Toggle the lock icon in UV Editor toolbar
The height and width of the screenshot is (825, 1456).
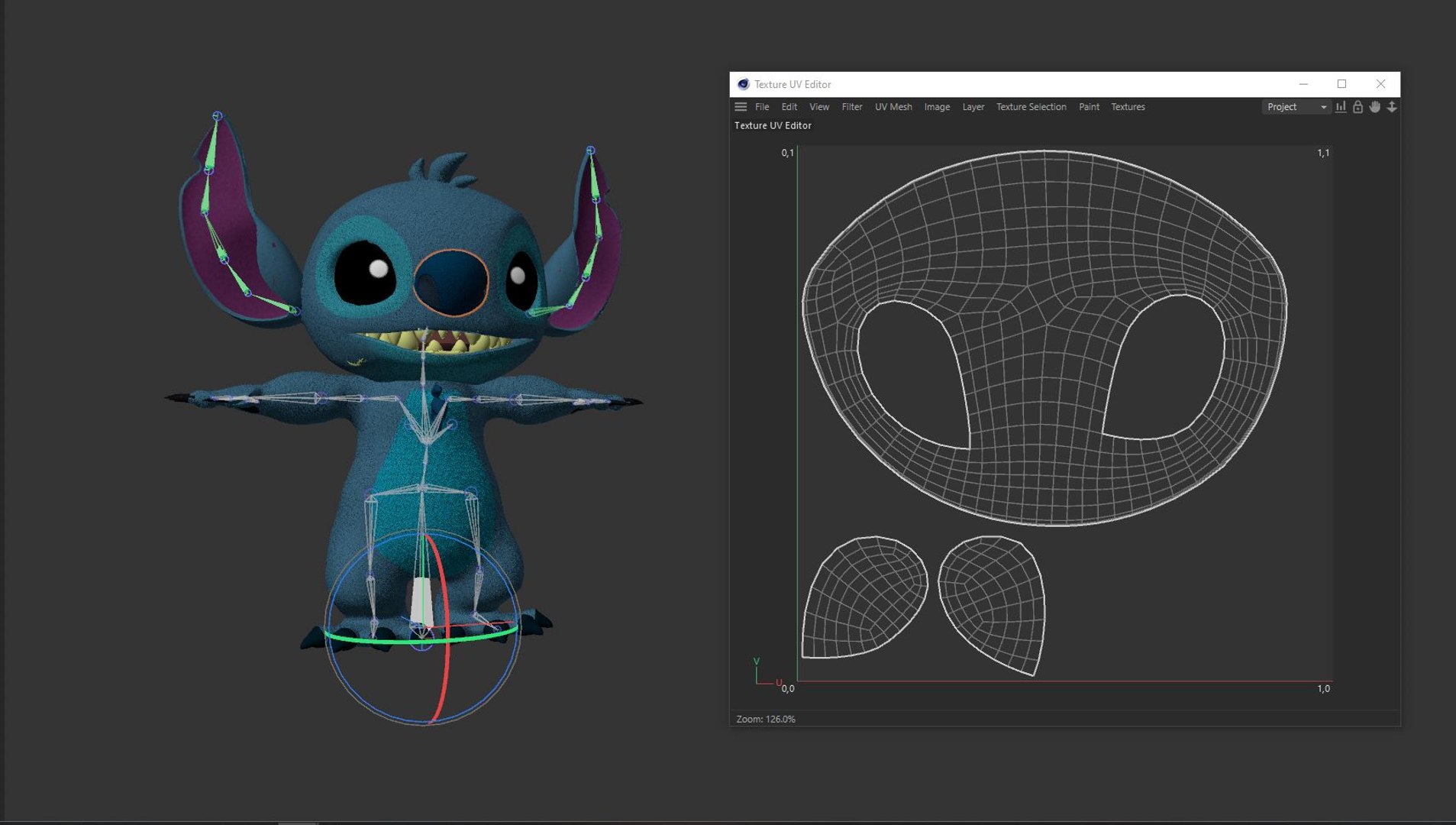click(x=1358, y=107)
